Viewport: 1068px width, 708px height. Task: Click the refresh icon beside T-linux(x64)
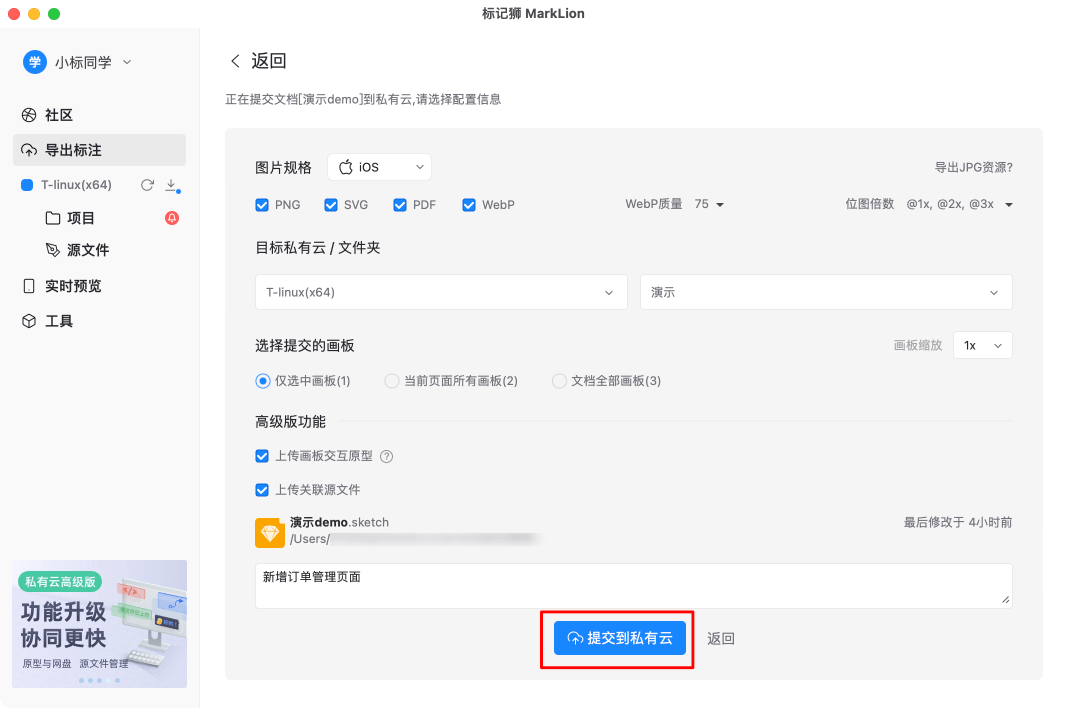[147, 185]
